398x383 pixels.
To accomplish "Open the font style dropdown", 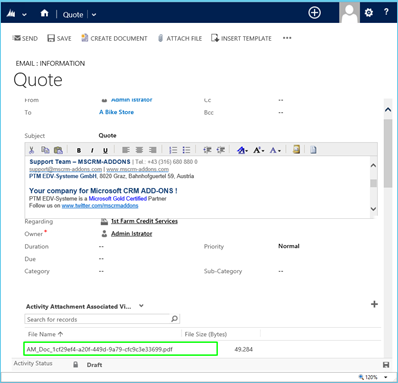I will [242, 150].
